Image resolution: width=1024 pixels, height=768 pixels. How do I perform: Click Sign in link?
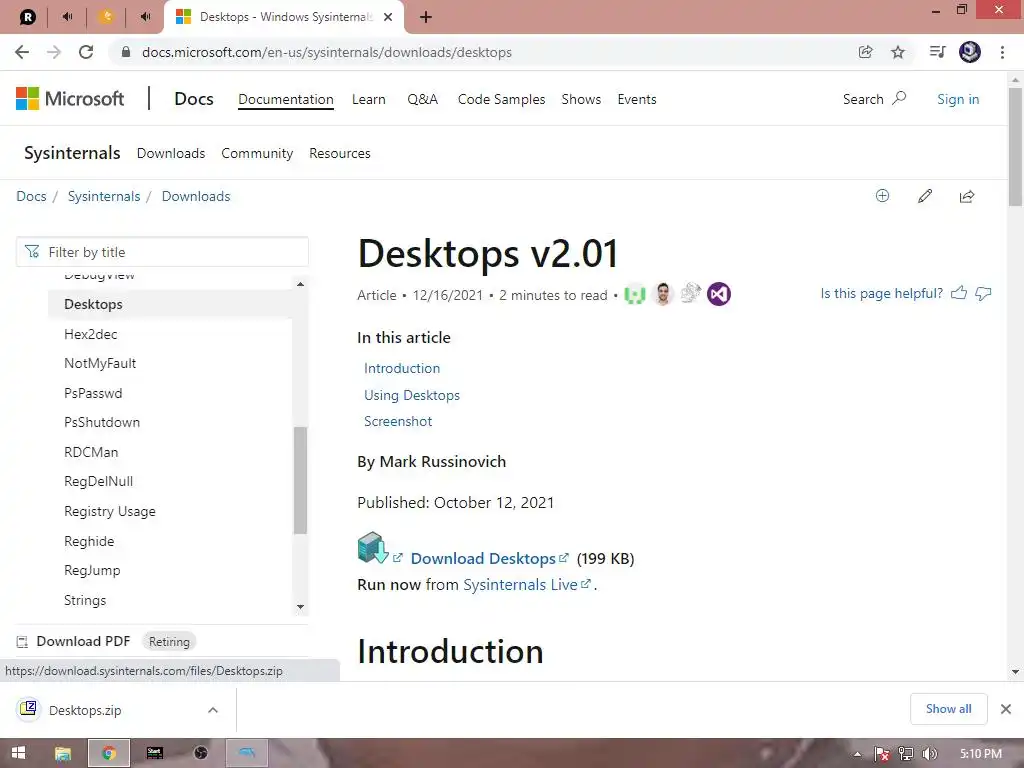pos(958,99)
